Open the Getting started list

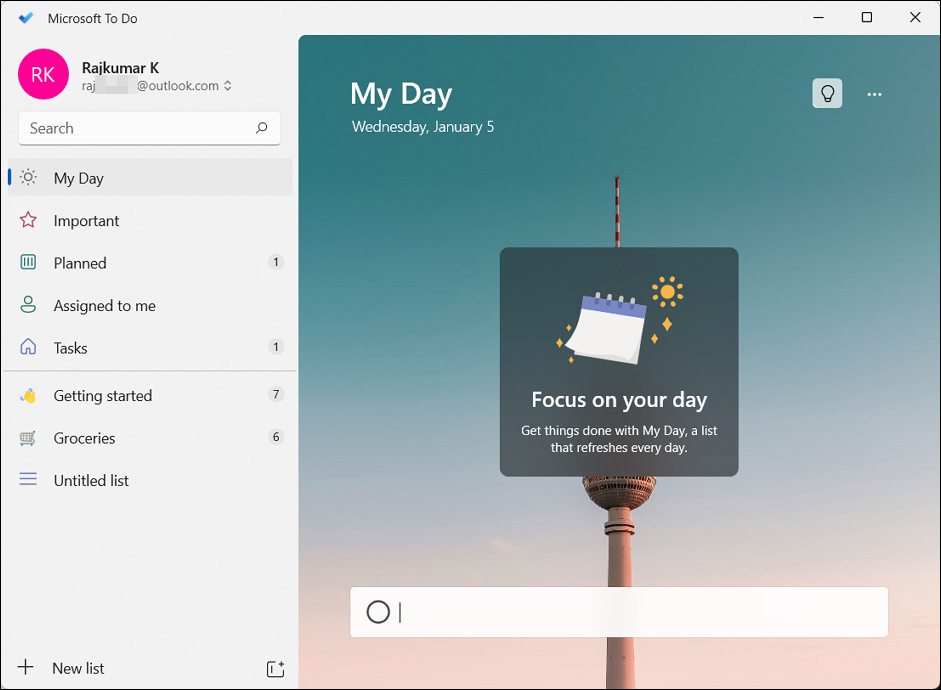[x=150, y=395]
